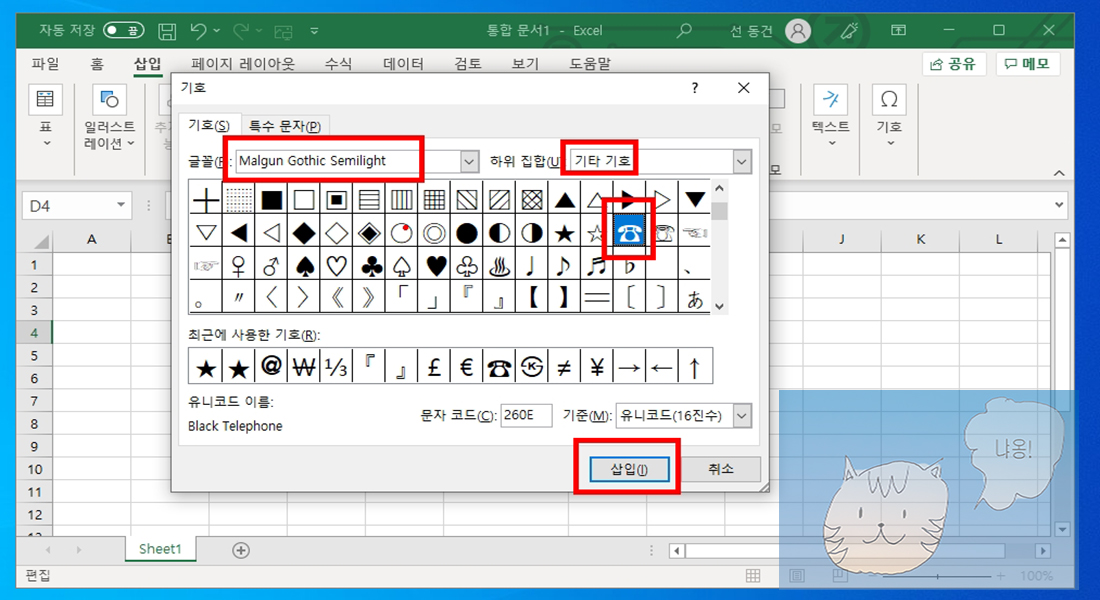Select the male sign symbol
The image size is (1100, 600).
271,266
